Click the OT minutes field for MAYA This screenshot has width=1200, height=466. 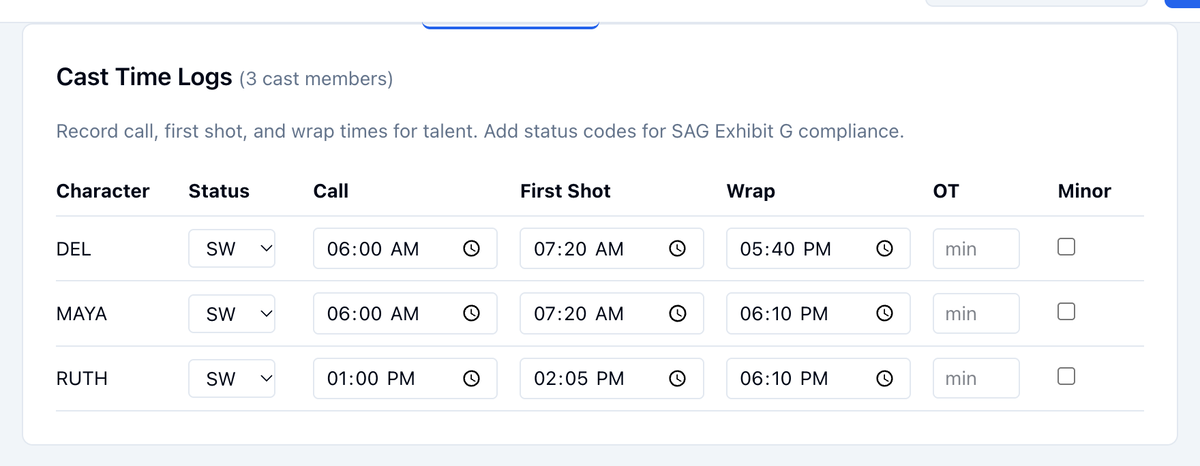pyautogui.click(x=976, y=314)
